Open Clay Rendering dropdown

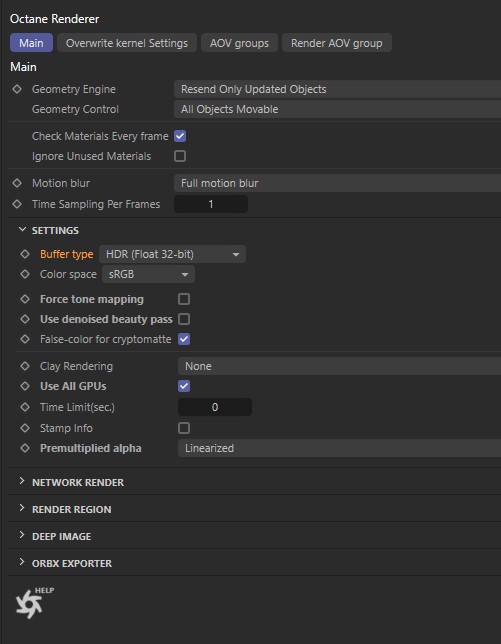coord(340,366)
